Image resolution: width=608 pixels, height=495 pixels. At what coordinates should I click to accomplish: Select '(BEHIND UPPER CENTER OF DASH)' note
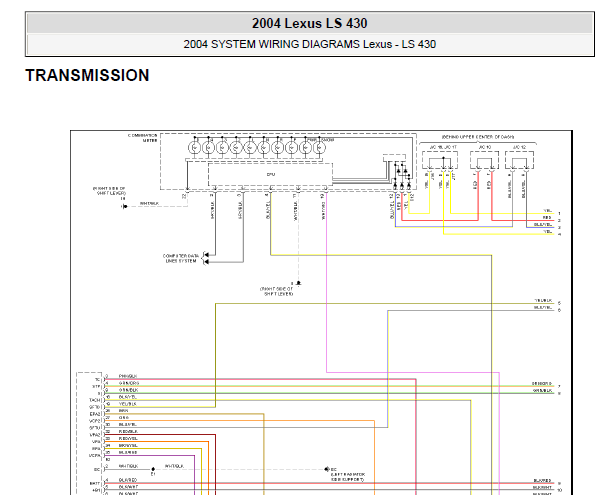pos(478,137)
